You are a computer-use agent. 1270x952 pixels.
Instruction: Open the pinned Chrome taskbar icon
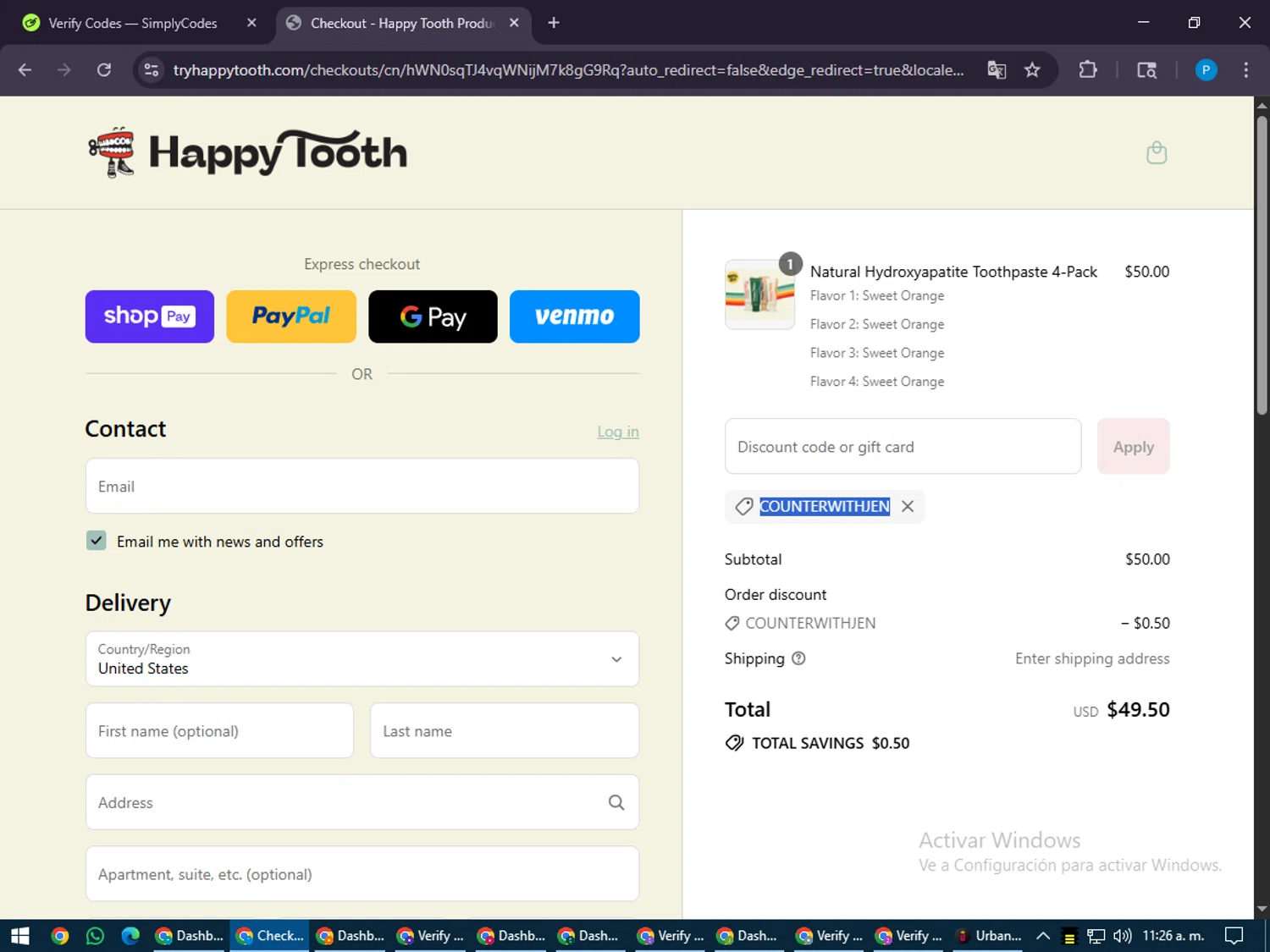pyautogui.click(x=59, y=935)
